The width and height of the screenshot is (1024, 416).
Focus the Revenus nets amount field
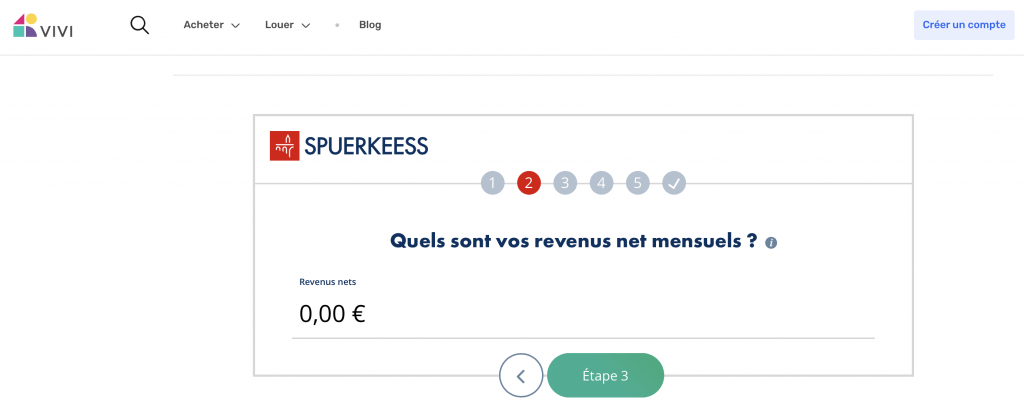[582, 314]
